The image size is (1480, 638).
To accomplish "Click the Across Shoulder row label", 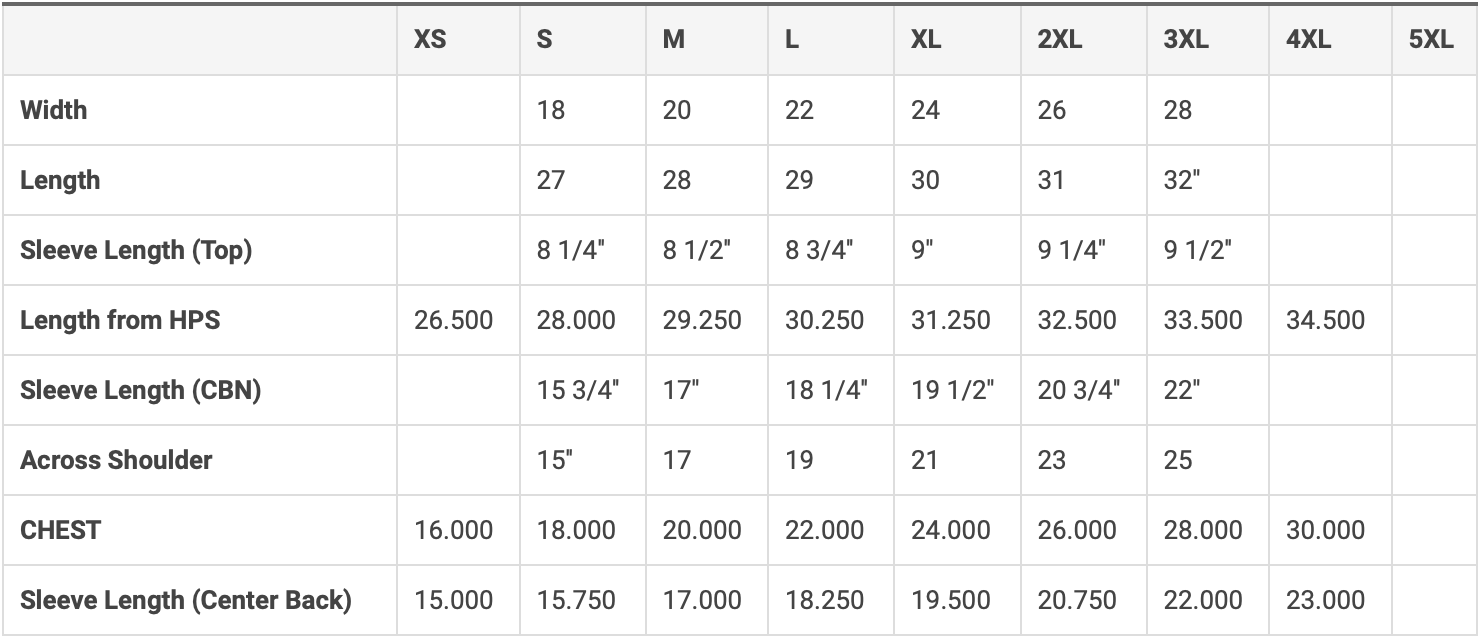I will point(116,460).
